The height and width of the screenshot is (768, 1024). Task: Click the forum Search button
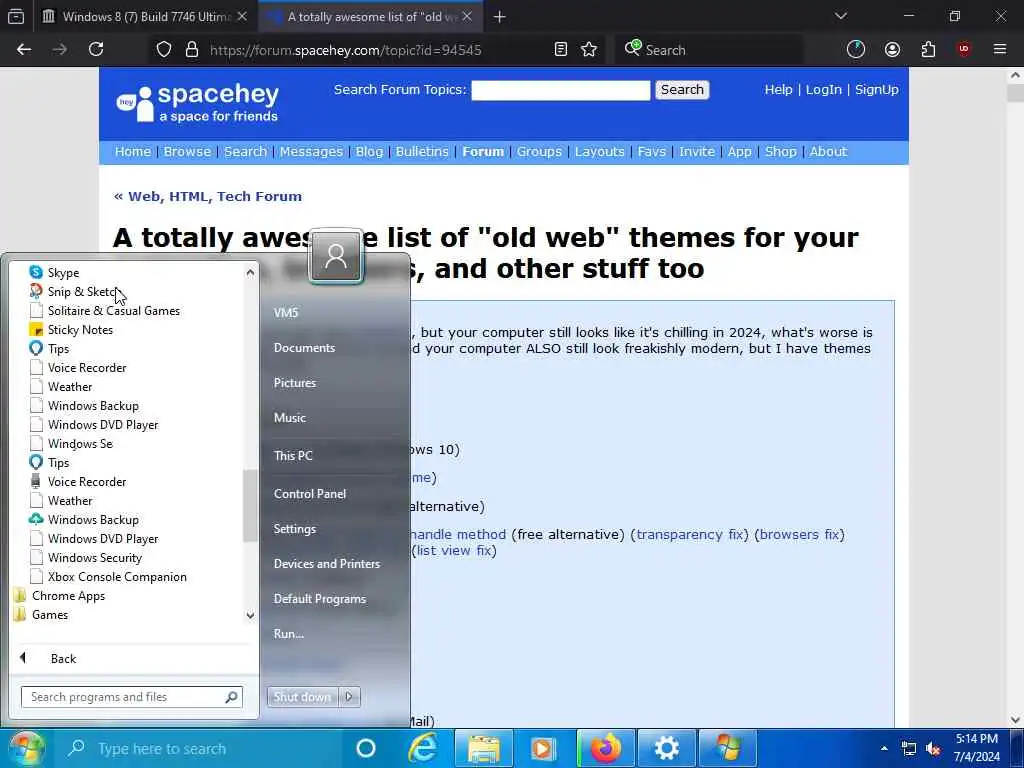coord(682,89)
